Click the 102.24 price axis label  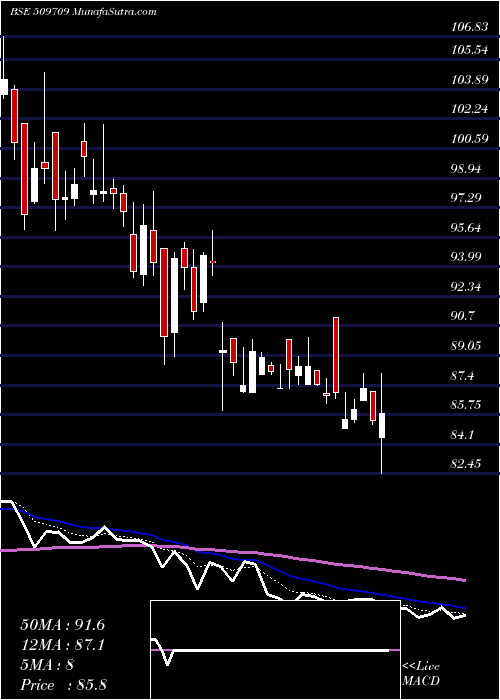pyautogui.click(x=469, y=109)
